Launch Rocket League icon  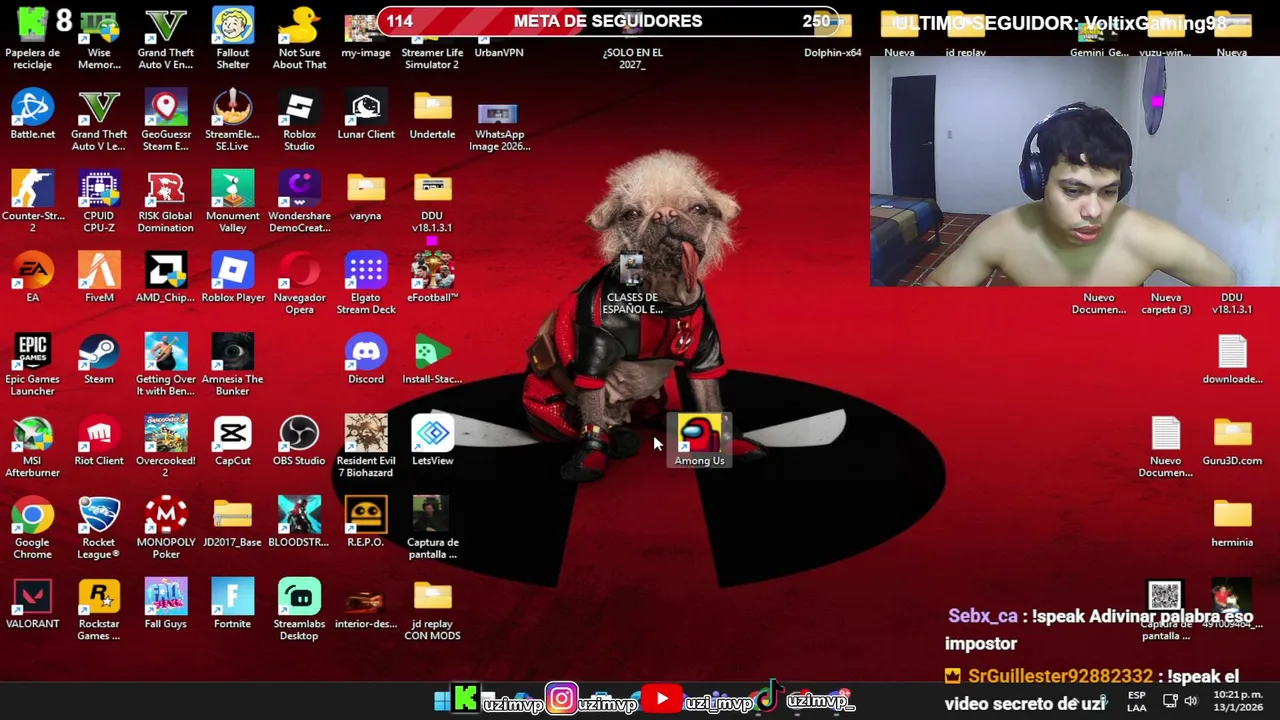pyautogui.click(x=99, y=528)
